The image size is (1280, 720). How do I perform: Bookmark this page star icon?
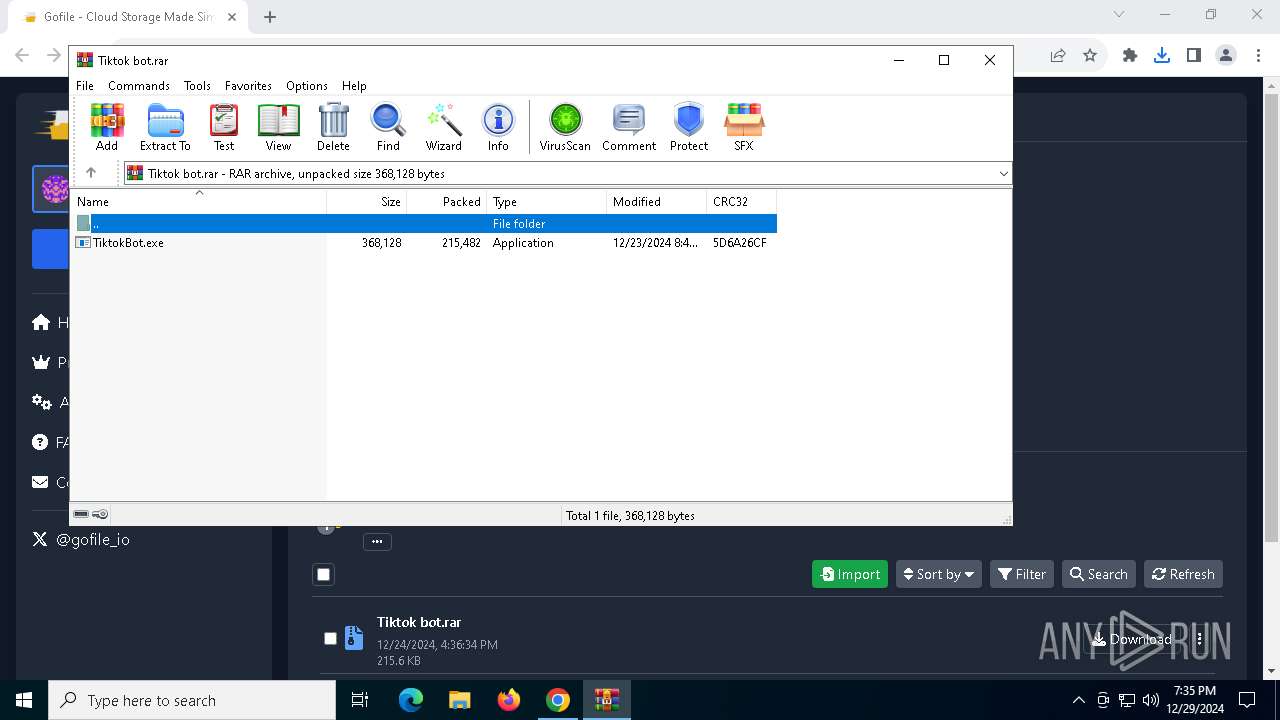pyautogui.click(x=1090, y=56)
